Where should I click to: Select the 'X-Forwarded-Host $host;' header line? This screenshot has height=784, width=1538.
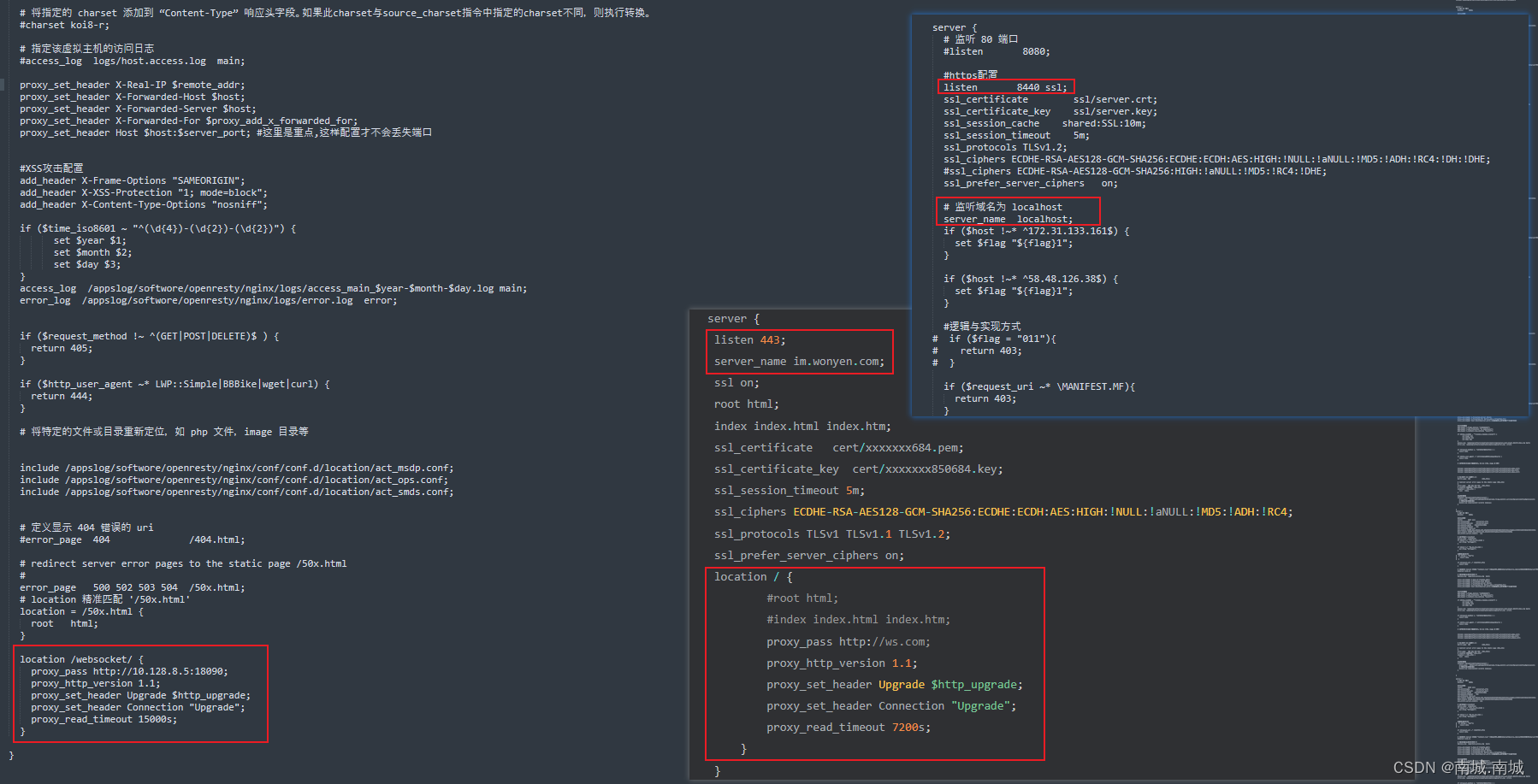(x=132, y=97)
